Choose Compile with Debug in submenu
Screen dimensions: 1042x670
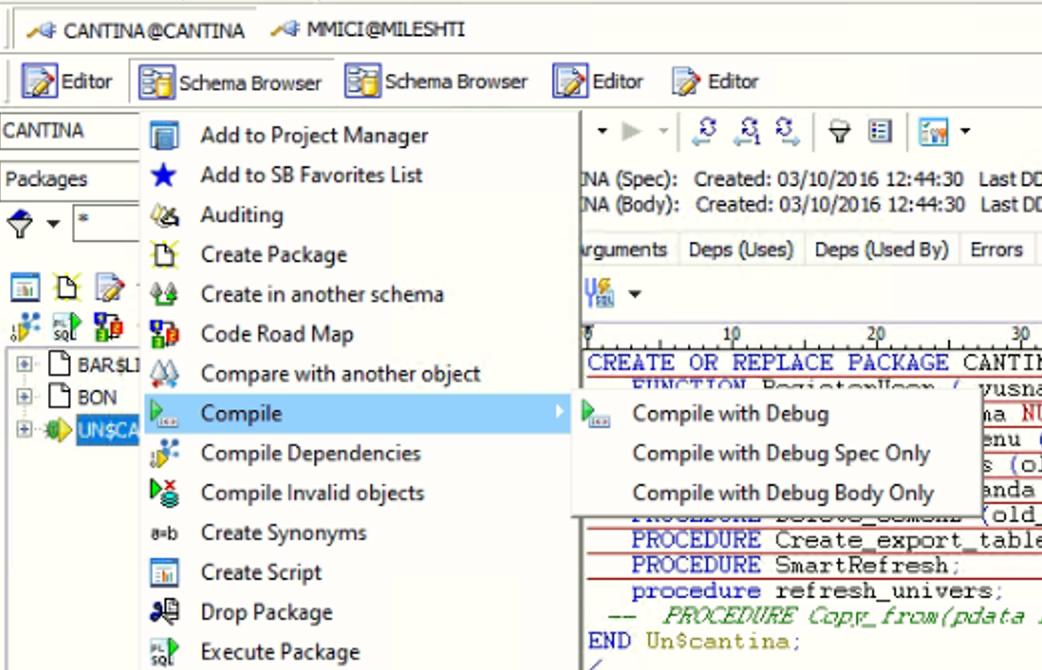pos(730,413)
